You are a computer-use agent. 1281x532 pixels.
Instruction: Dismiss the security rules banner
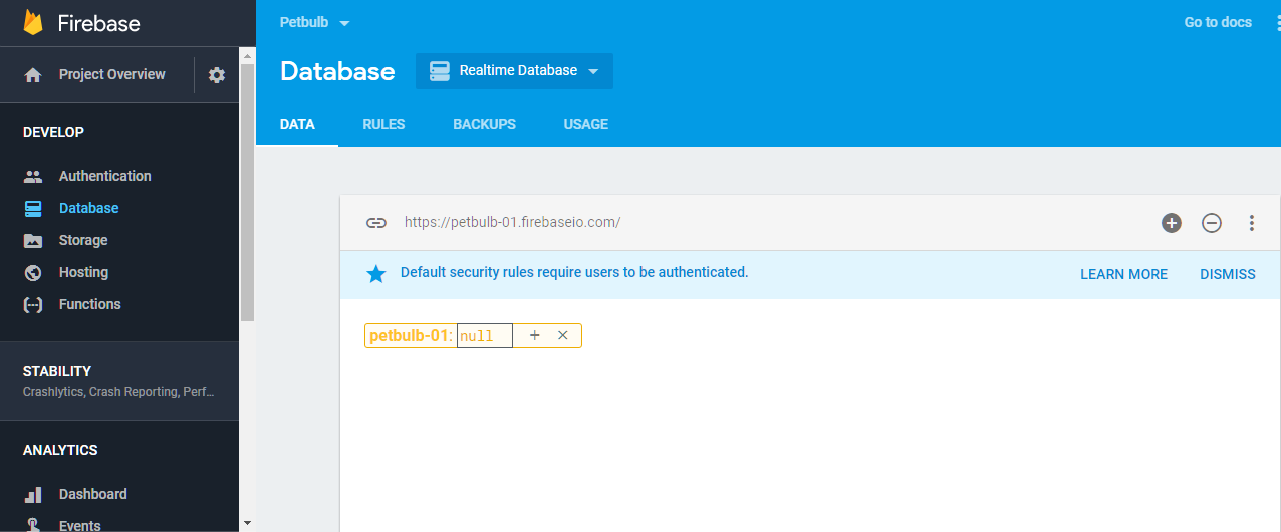click(x=1228, y=275)
